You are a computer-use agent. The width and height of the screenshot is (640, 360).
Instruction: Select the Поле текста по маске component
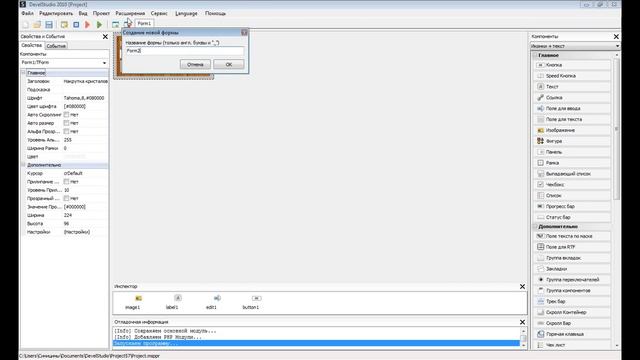click(x=572, y=236)
